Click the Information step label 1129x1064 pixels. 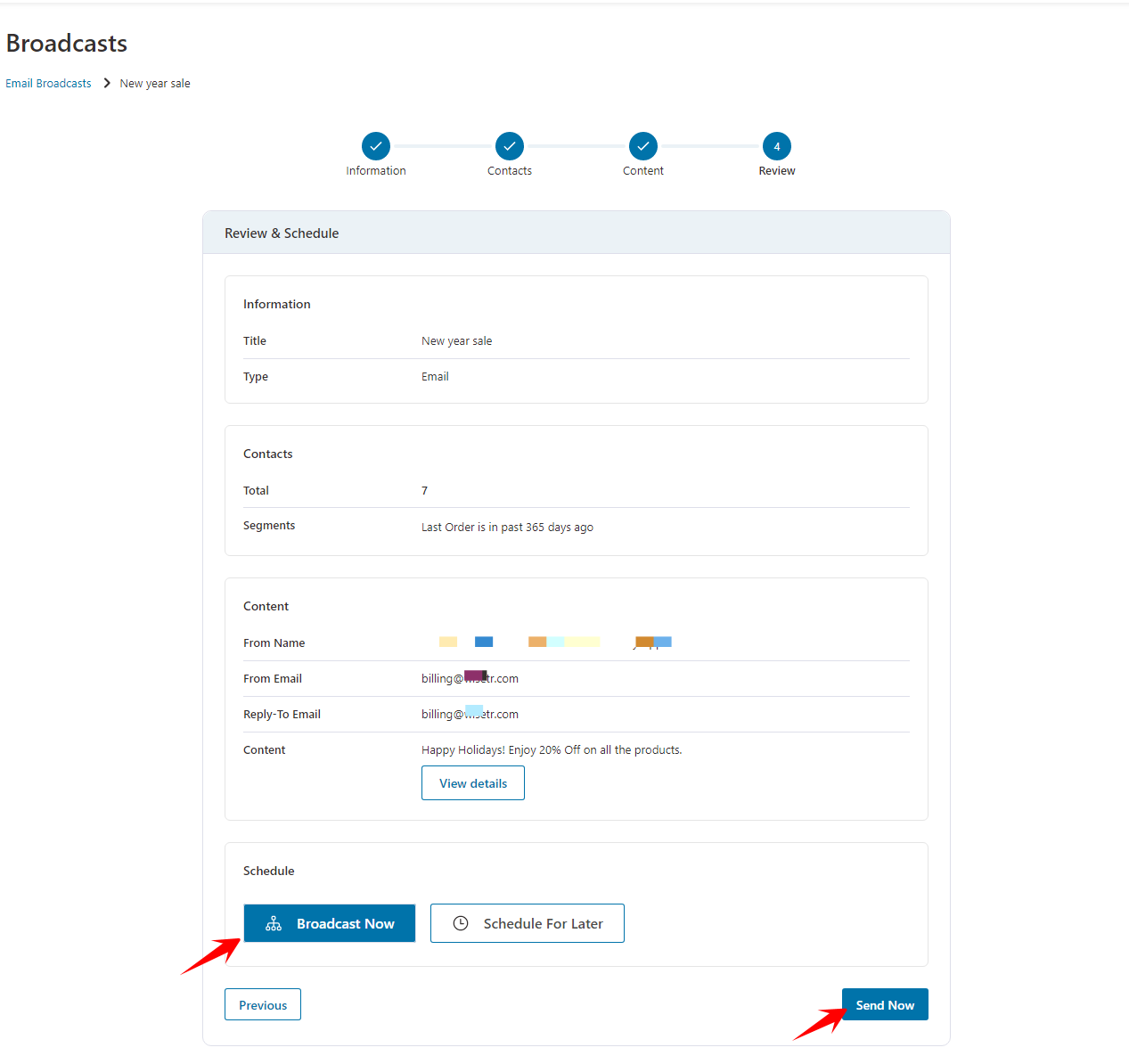(376, 171)
